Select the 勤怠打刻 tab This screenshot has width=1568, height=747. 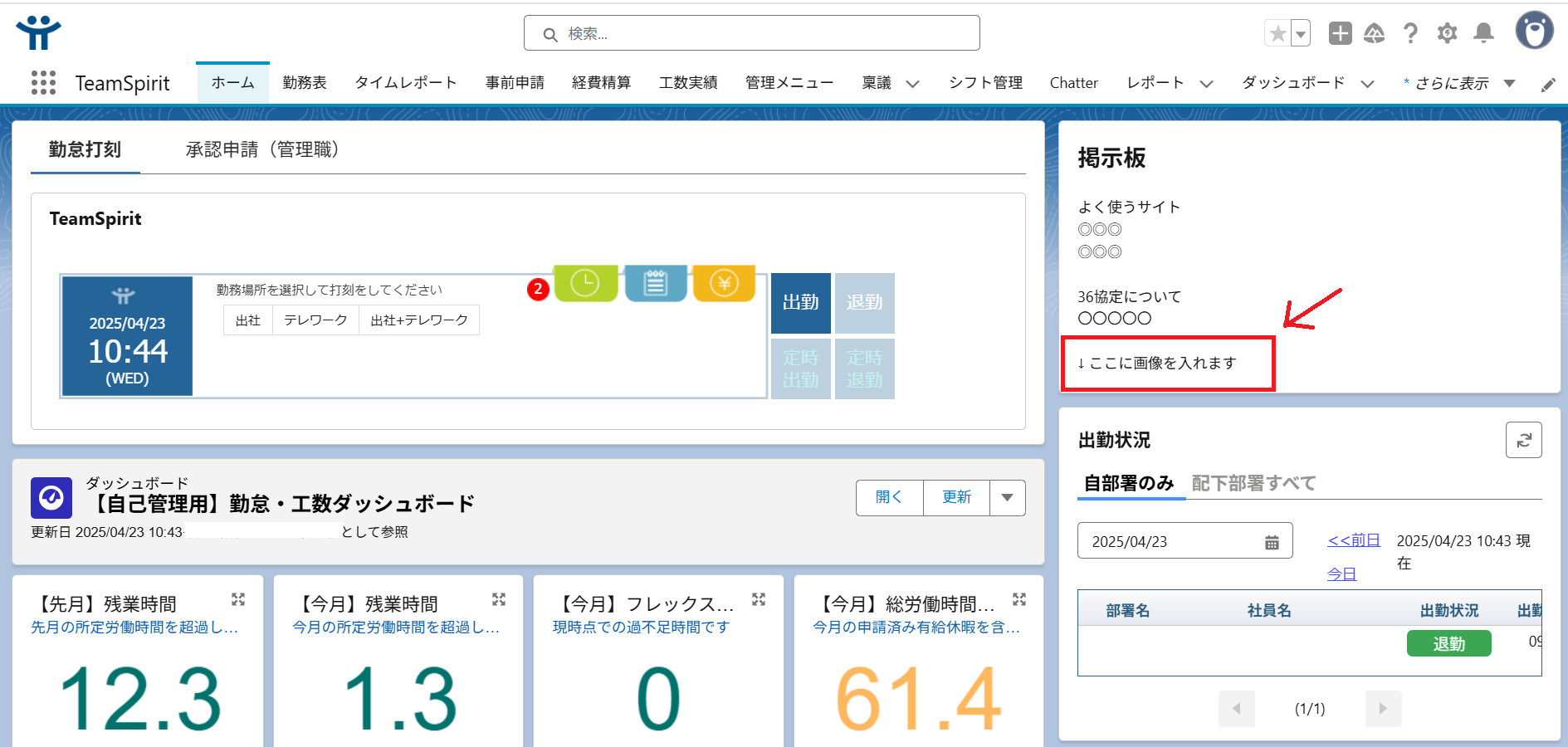[x=85, y=149]
